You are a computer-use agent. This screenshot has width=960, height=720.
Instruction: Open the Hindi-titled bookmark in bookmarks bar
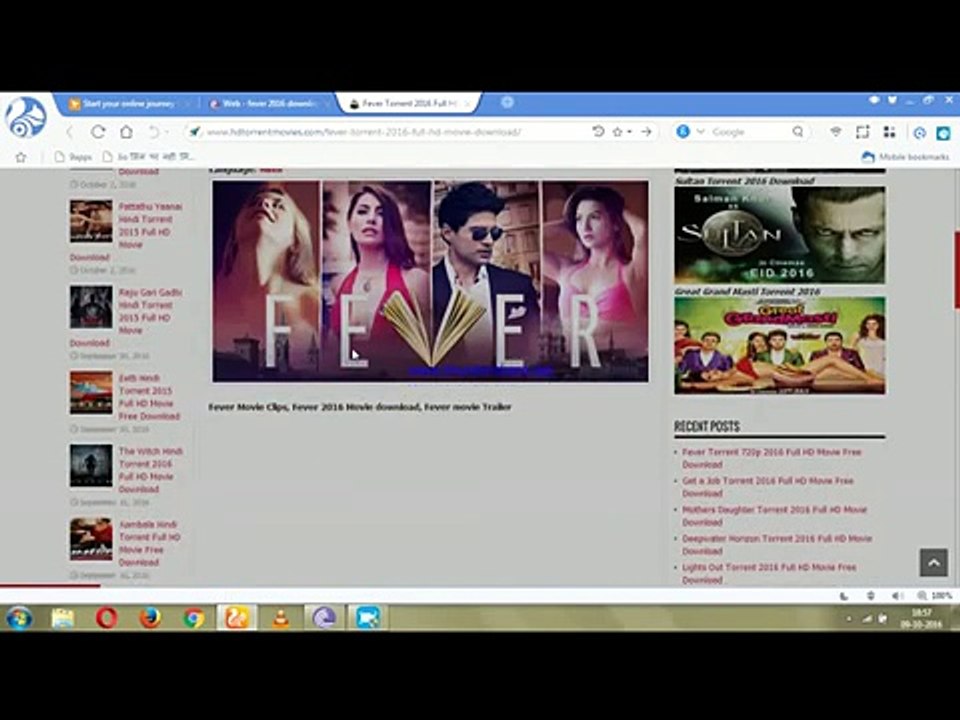click(149, 157)
